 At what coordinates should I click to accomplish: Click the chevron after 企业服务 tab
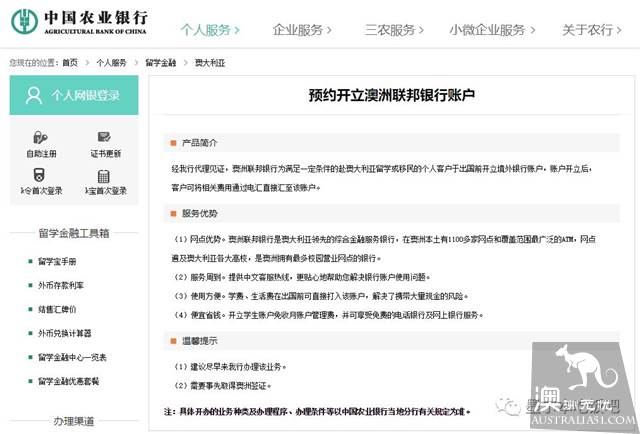tap(329, 30)
